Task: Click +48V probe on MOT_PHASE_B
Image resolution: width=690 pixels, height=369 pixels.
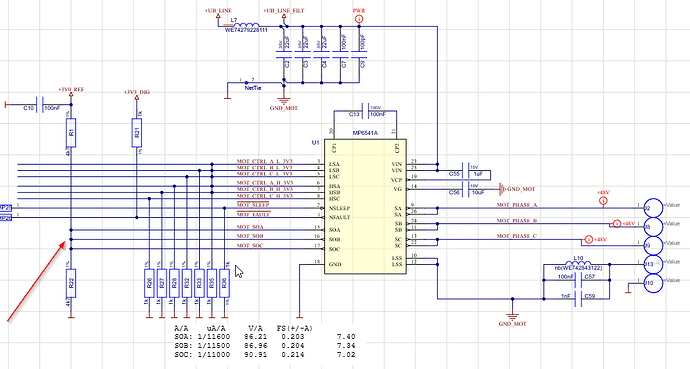Action: click(x=617, y=224)
